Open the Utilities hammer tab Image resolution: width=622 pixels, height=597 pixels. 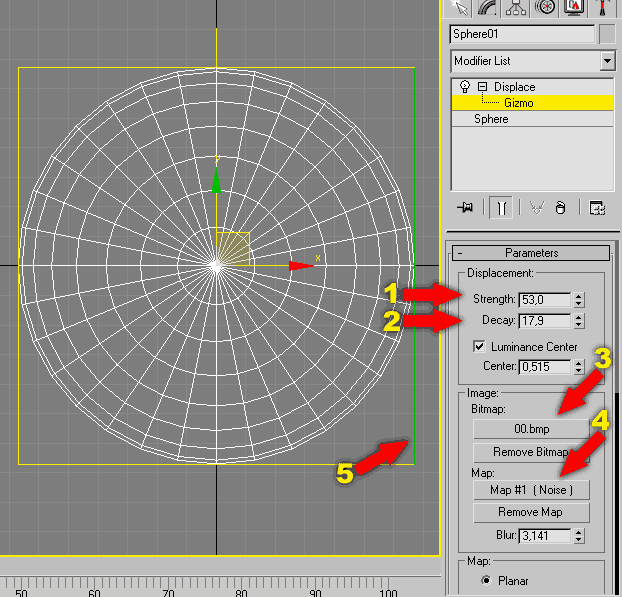pyautogui.click(x=604, y=8)
